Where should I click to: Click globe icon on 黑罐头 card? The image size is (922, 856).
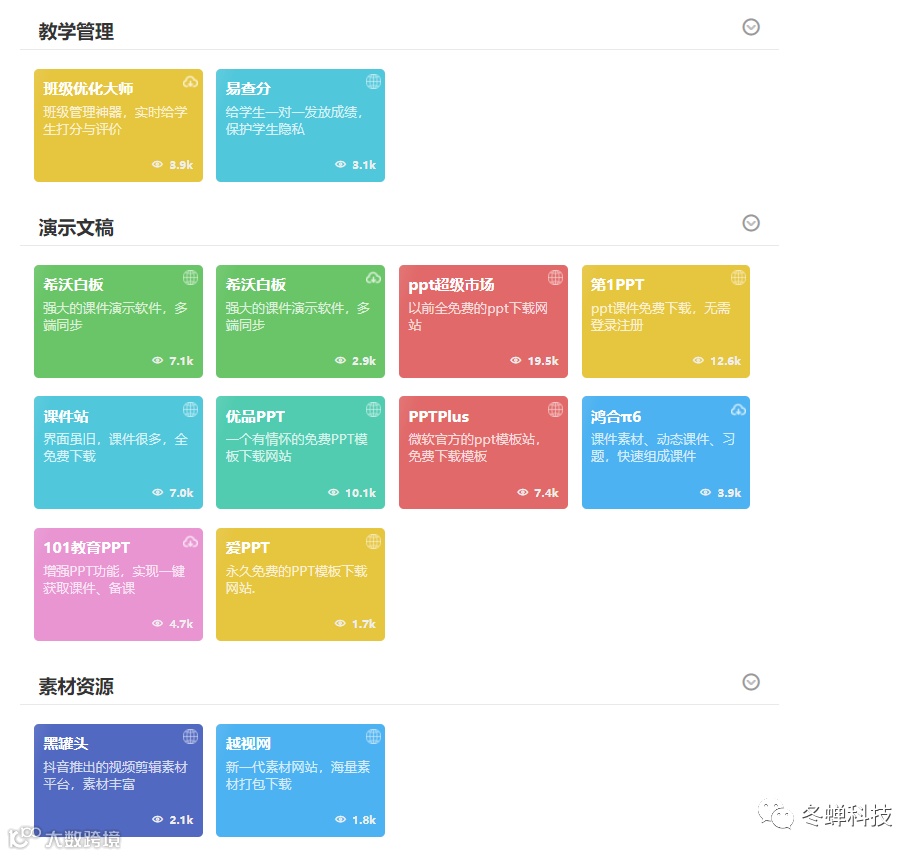190,736
